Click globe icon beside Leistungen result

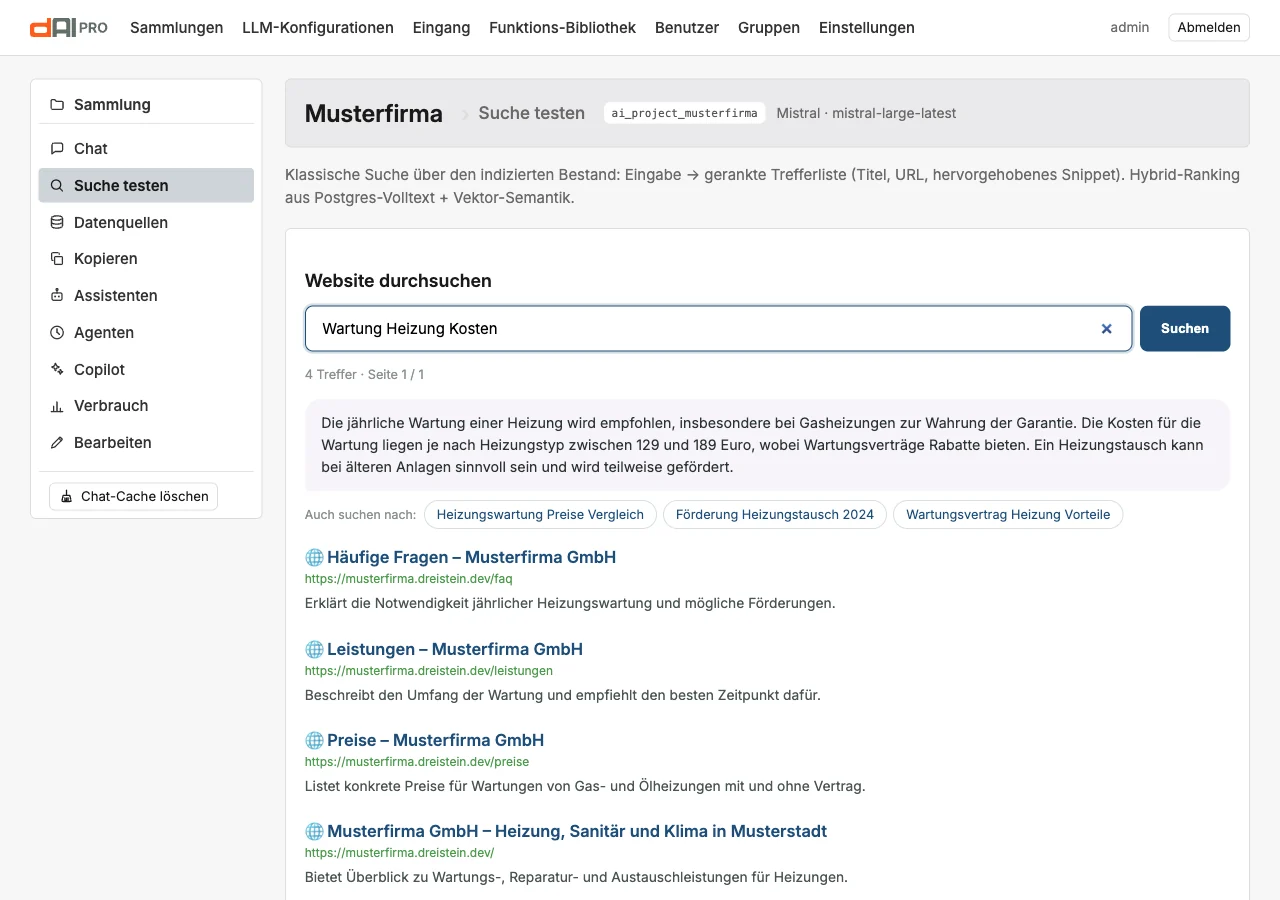(314, 650)
